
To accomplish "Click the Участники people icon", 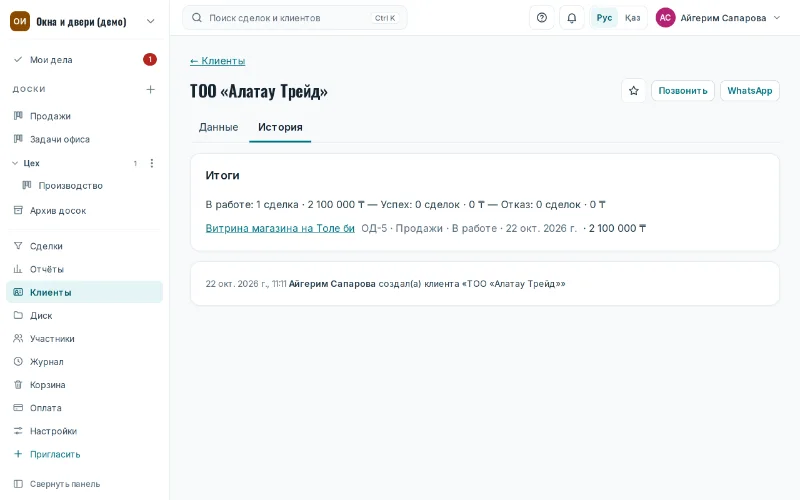I will point(18,338).
